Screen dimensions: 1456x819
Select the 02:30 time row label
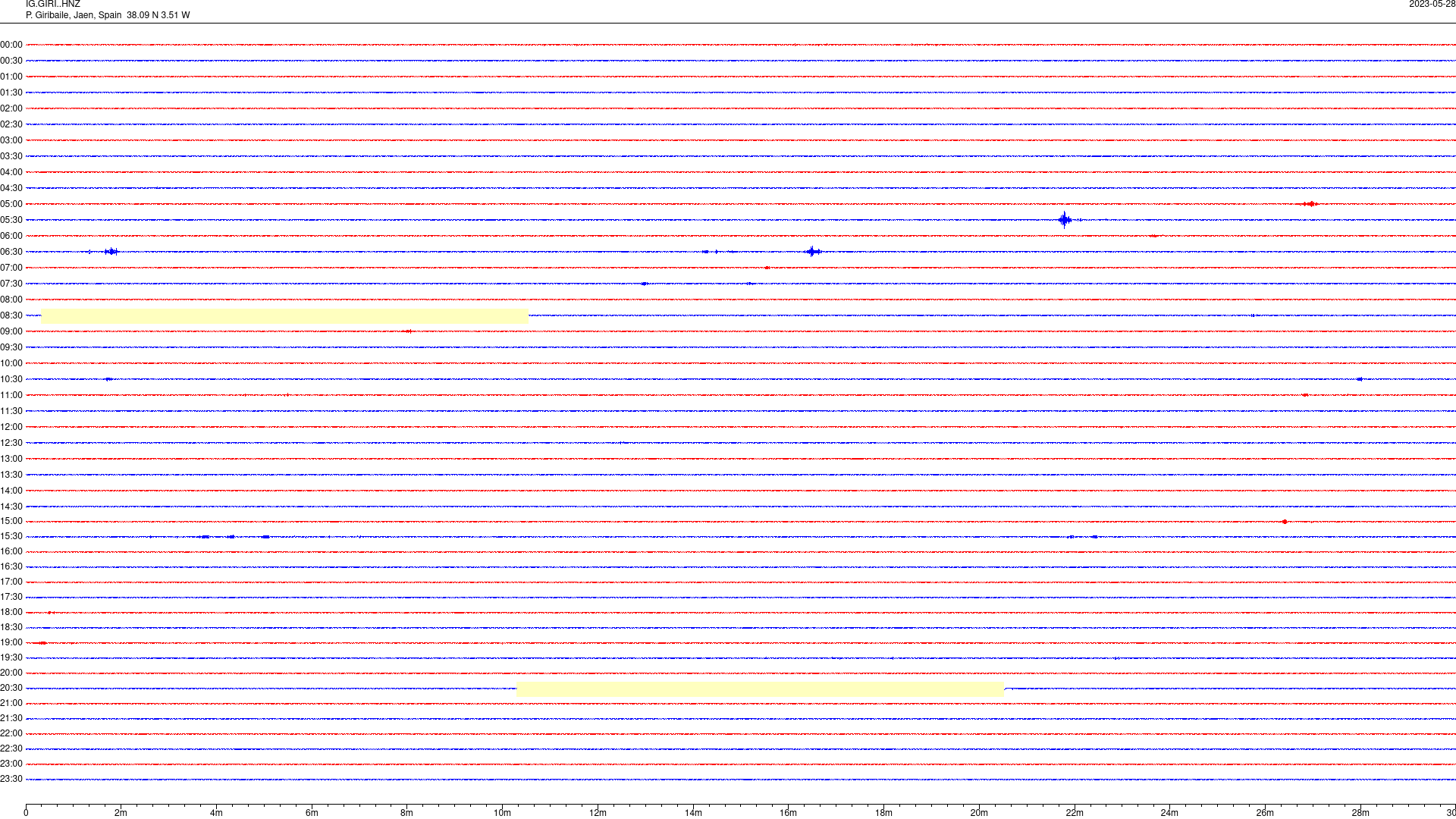pos(11,124)
